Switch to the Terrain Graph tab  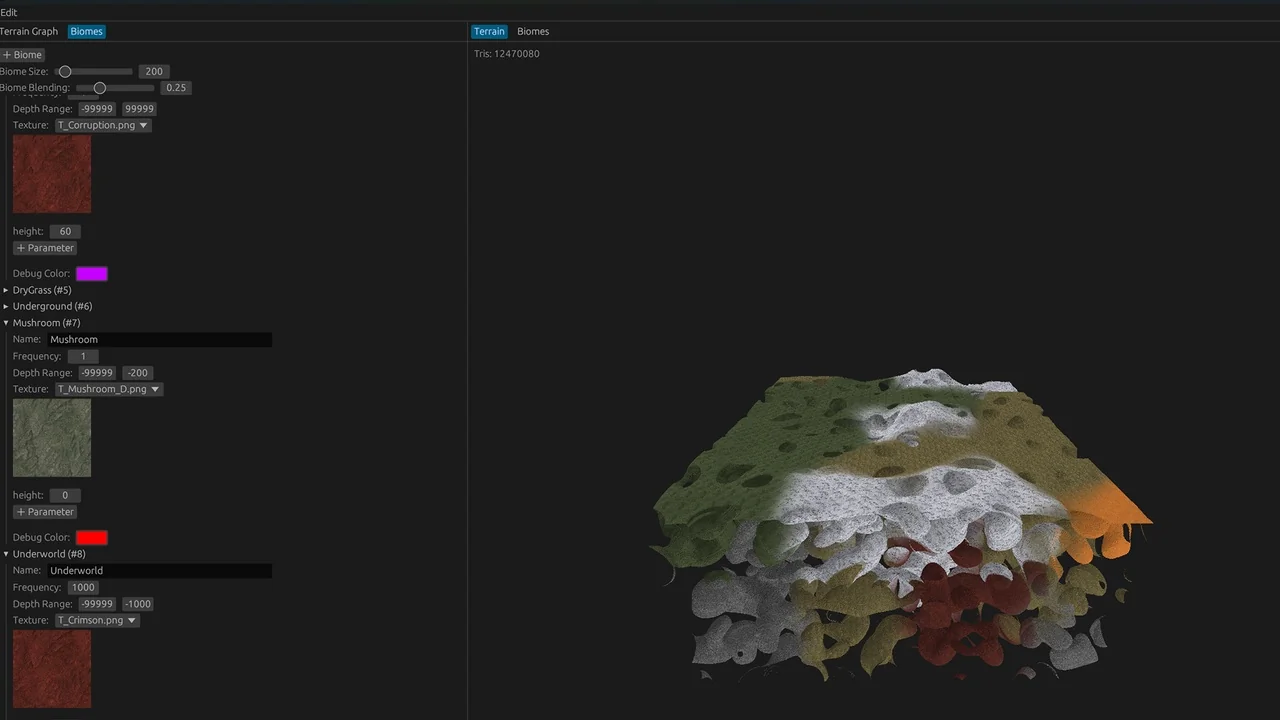click(x=29, y=32)
